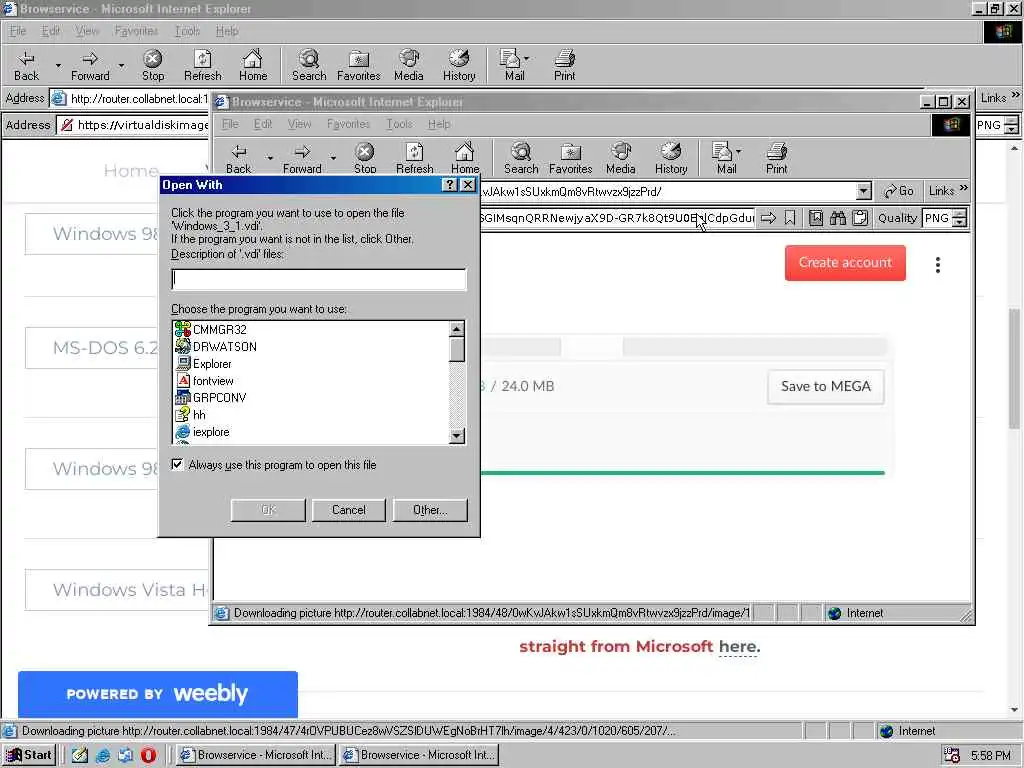Screen dimensions: 1024x768
Task: Open the Mail dropdown in front window toolbar
Action: point(739,151)
